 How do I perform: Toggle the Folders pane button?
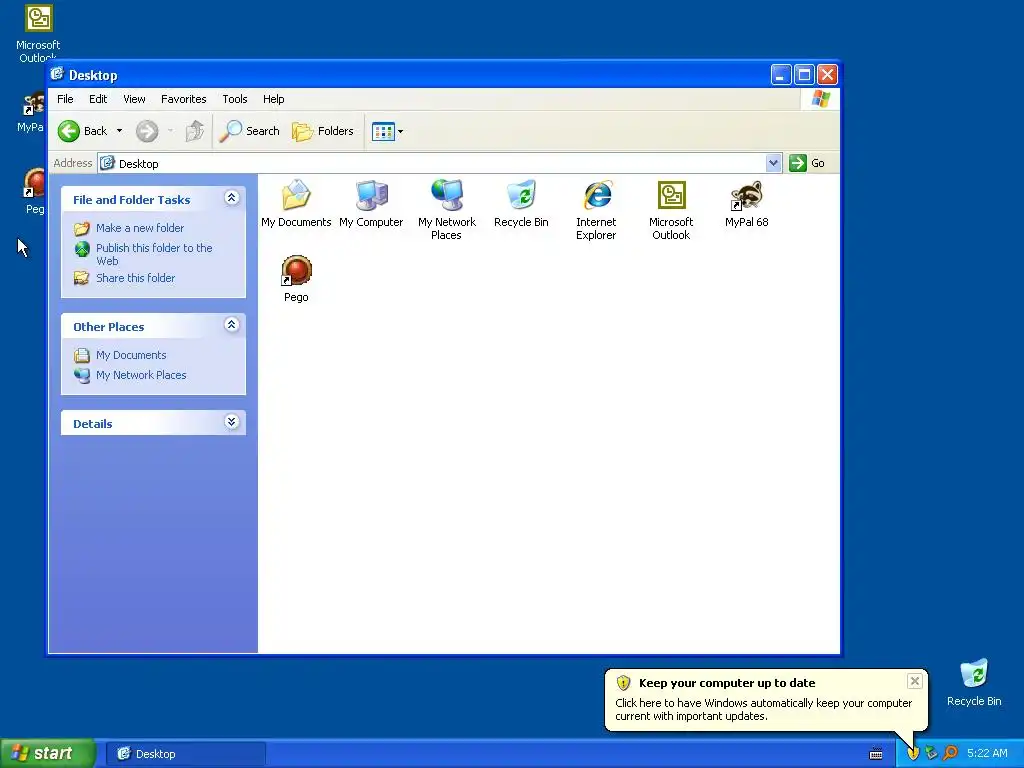[323, 131]
